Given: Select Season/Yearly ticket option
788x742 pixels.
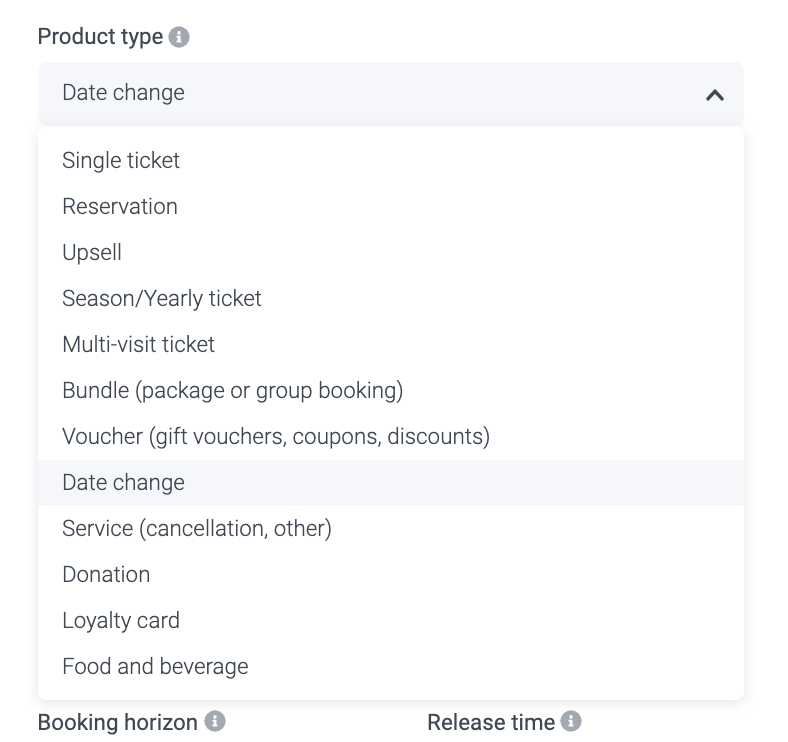Looking at the screenshot, I should coord(162,298).
